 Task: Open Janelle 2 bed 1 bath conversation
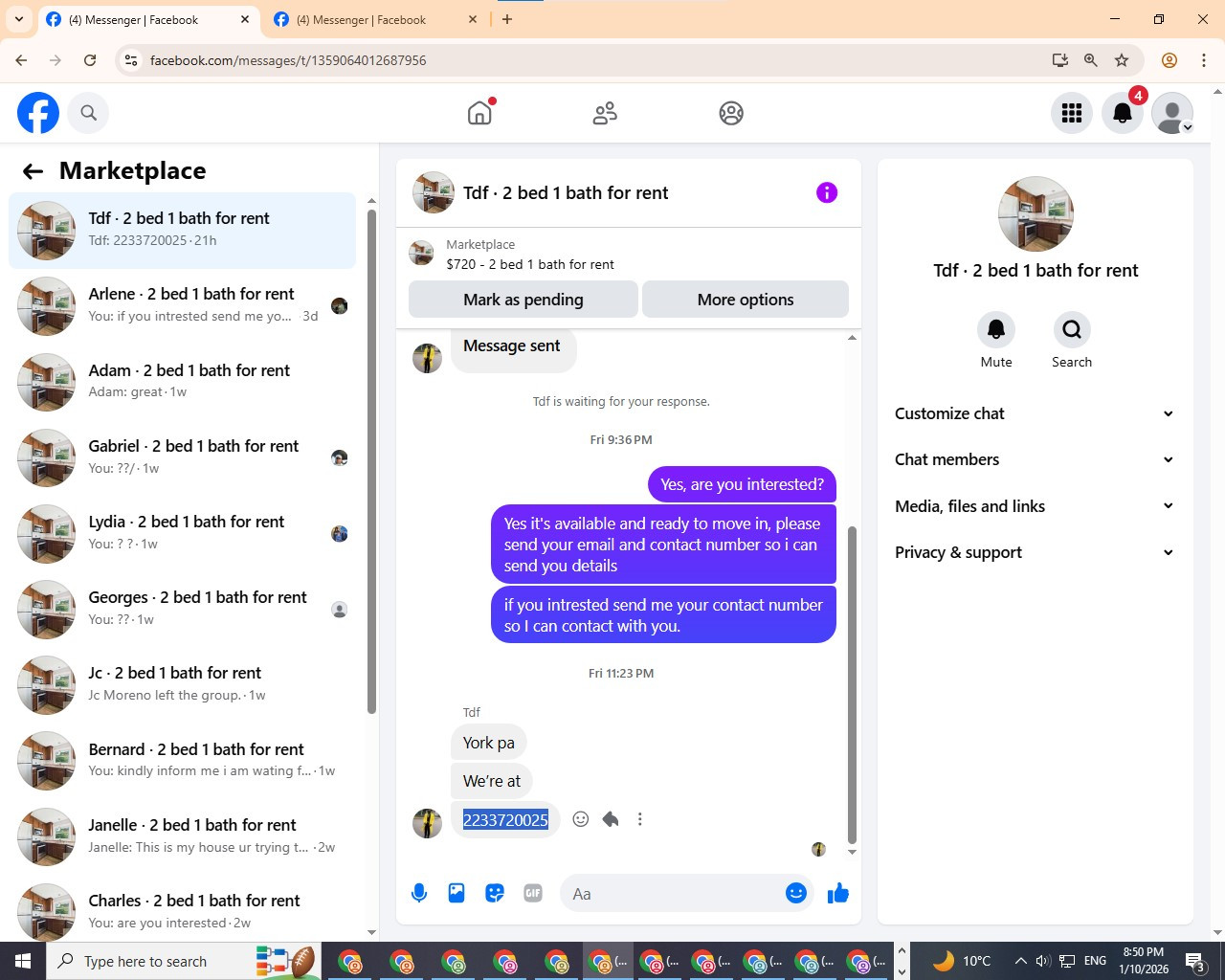[182, 836]
